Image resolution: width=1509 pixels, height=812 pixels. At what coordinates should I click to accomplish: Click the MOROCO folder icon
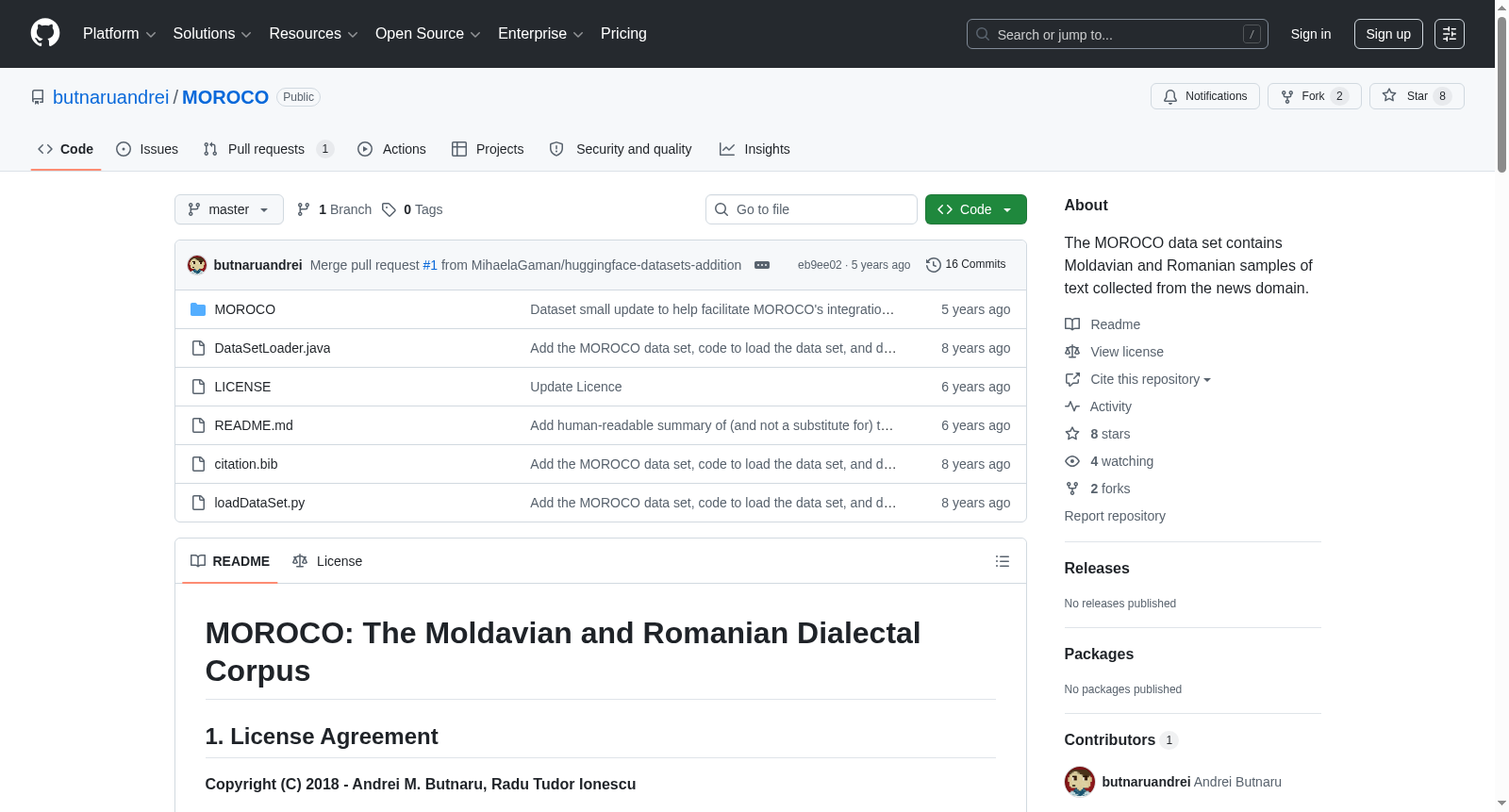click(198, 309)
